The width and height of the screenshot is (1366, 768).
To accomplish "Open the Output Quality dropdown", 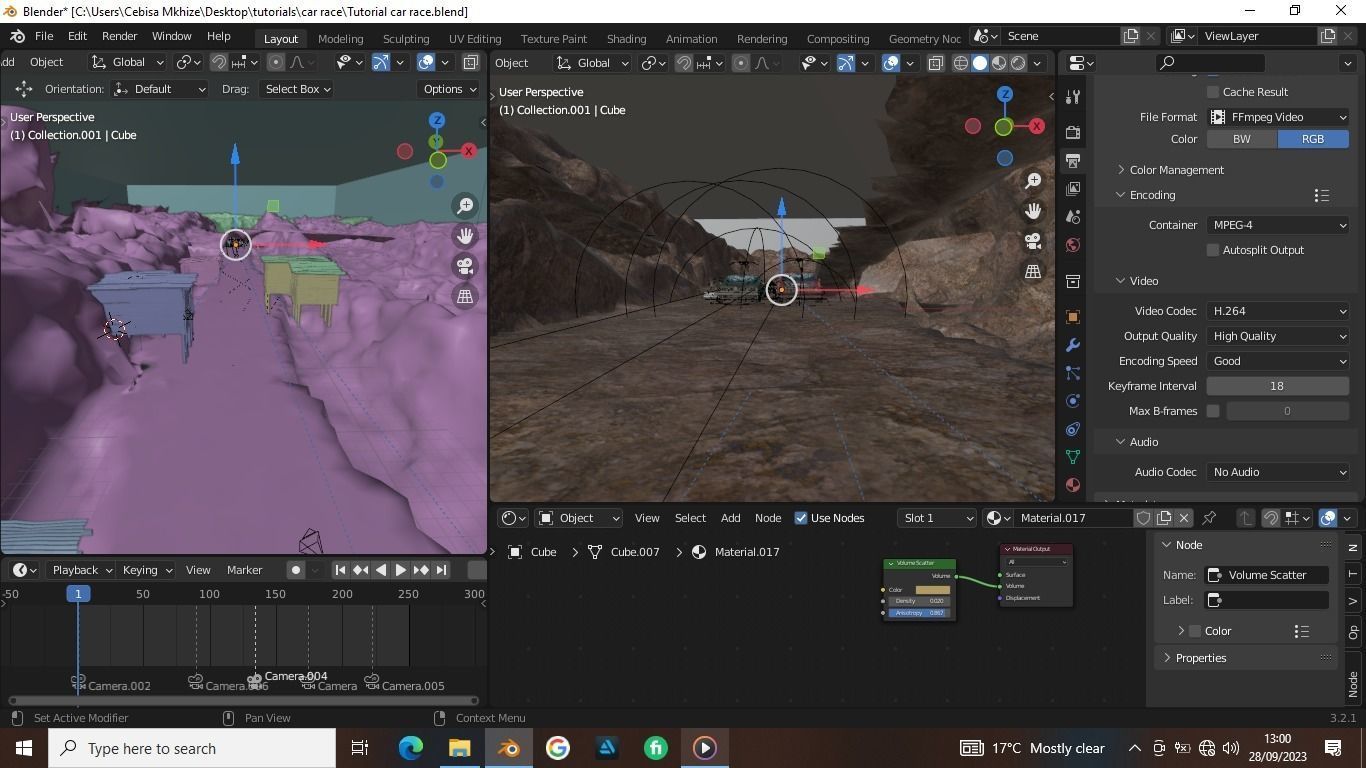I will pyautogui.click(x=1278, y=336).
